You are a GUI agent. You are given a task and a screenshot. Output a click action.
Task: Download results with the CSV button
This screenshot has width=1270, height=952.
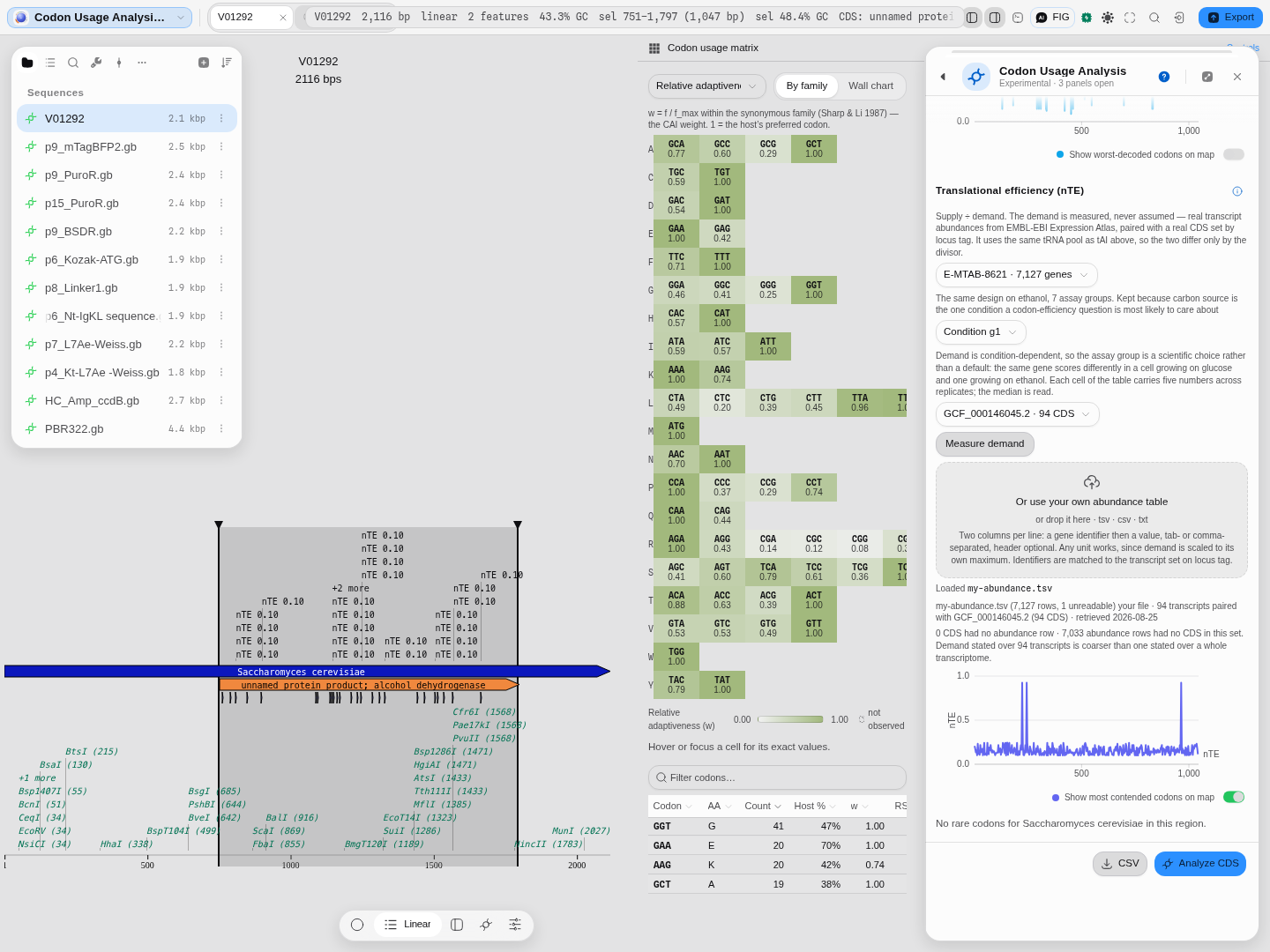[1120, 864]
